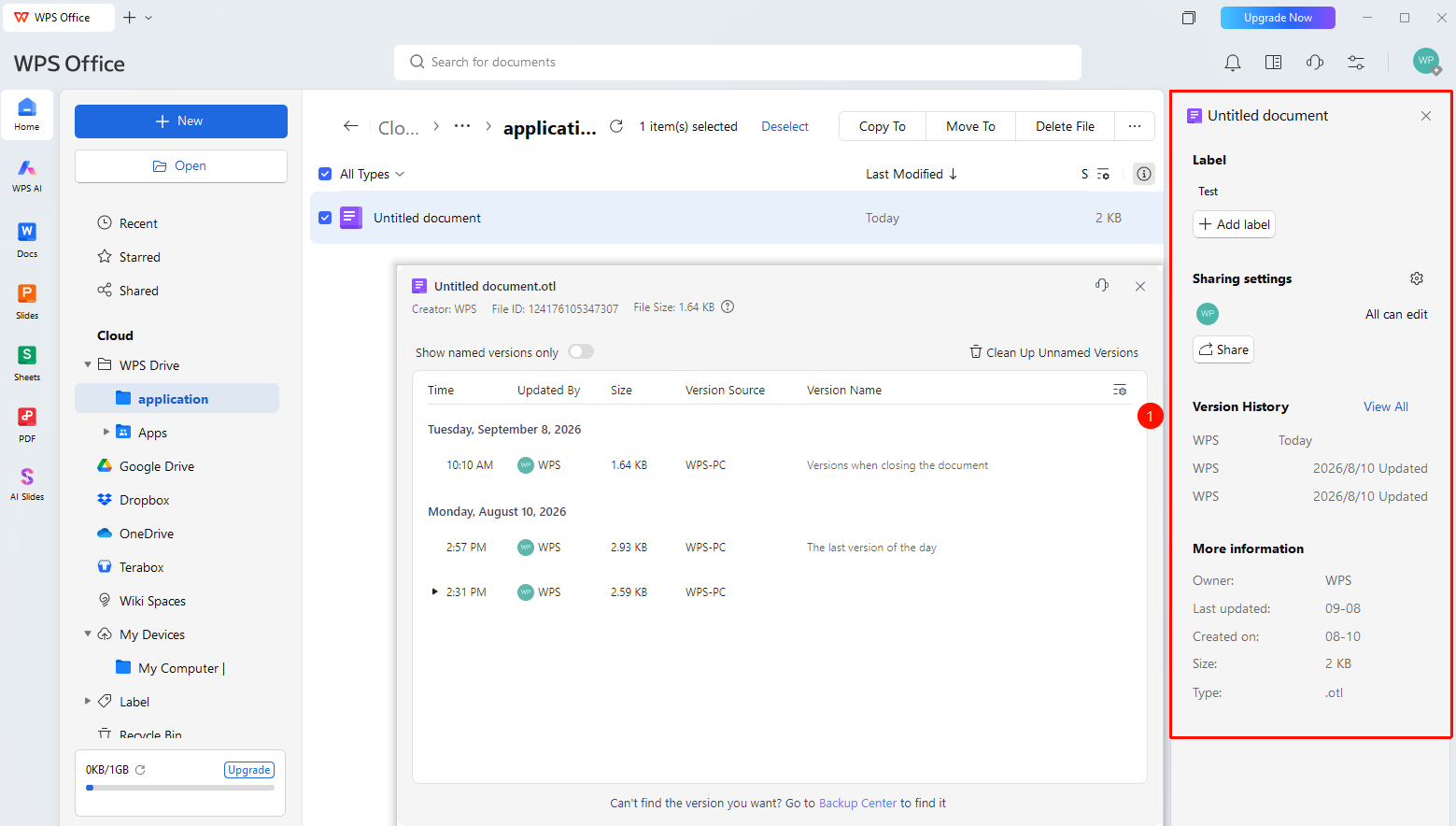
Task: Collapse the My Devices node
Action: (x=88, y=634)
